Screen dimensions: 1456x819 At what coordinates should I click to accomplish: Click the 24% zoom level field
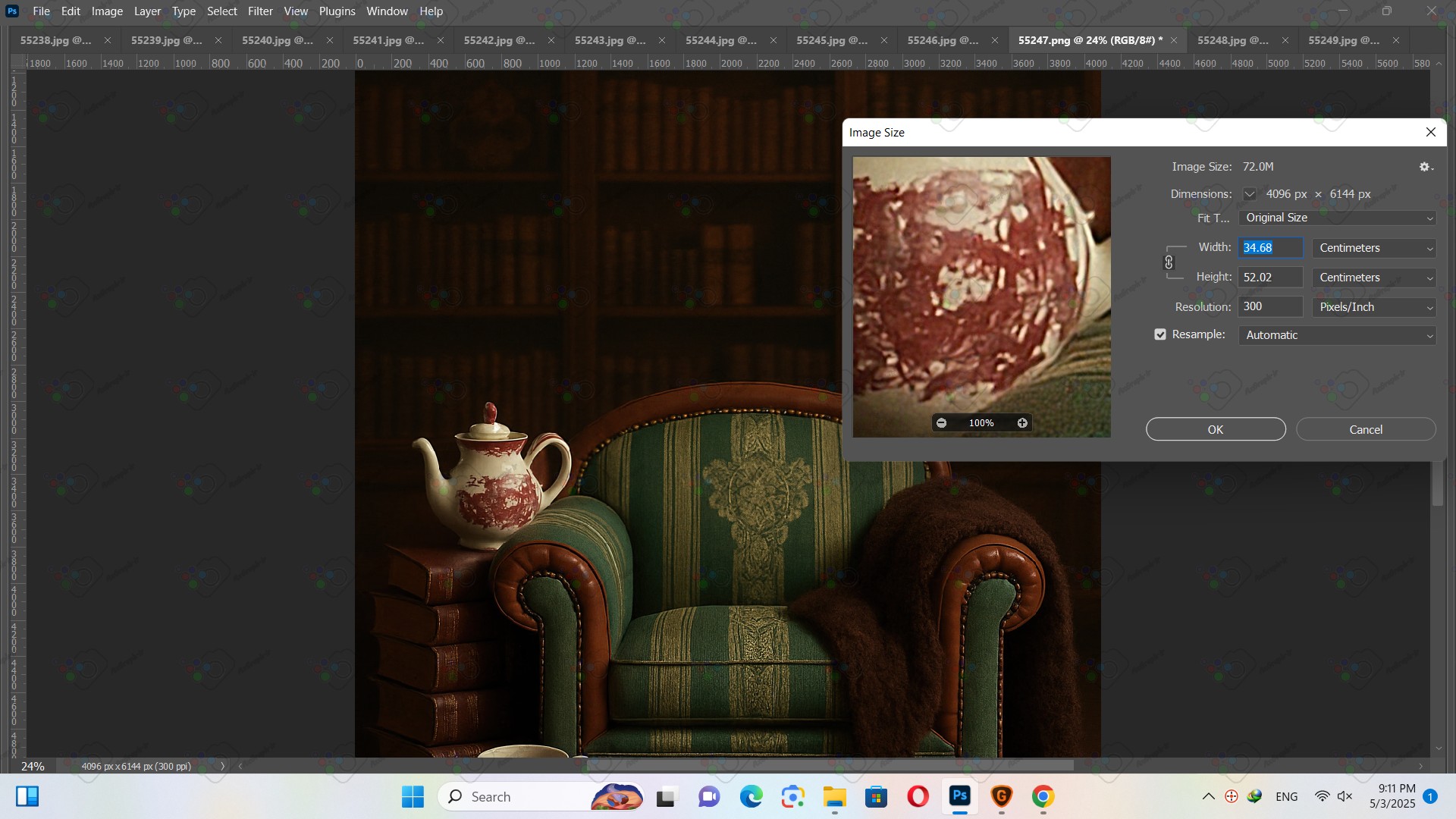[33, 767]
